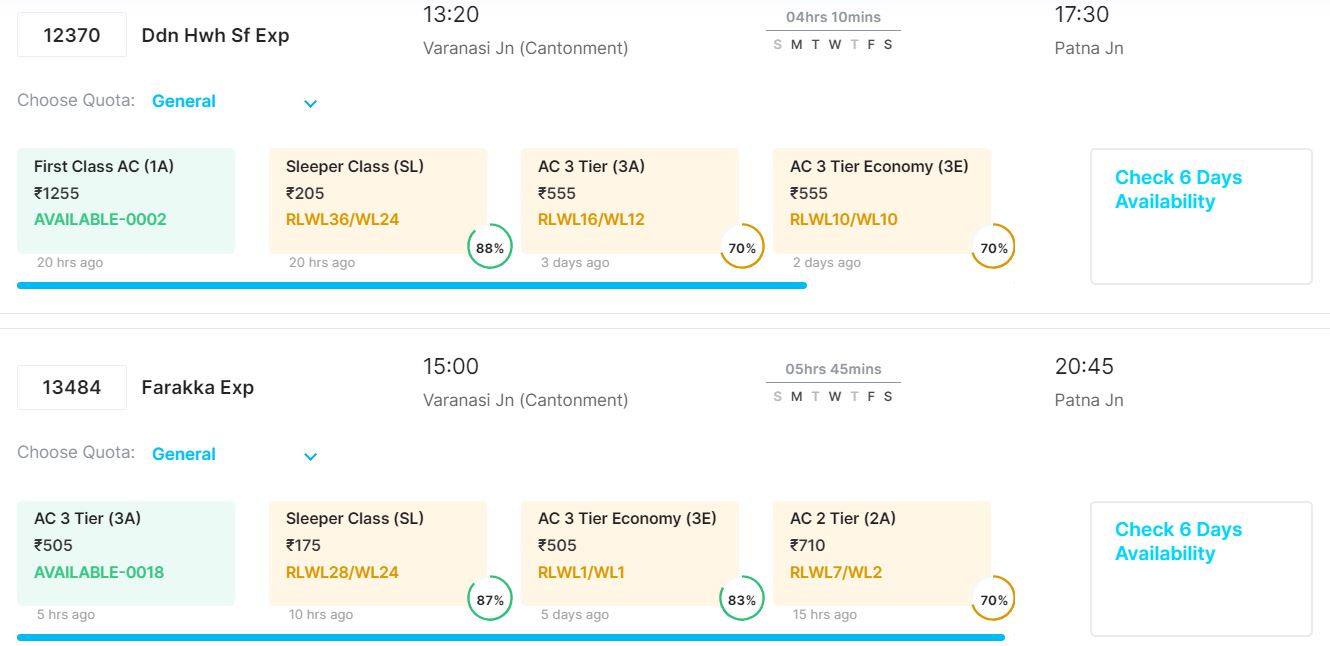Click the 83% circle on Farakka 3E

click(742, 600)
